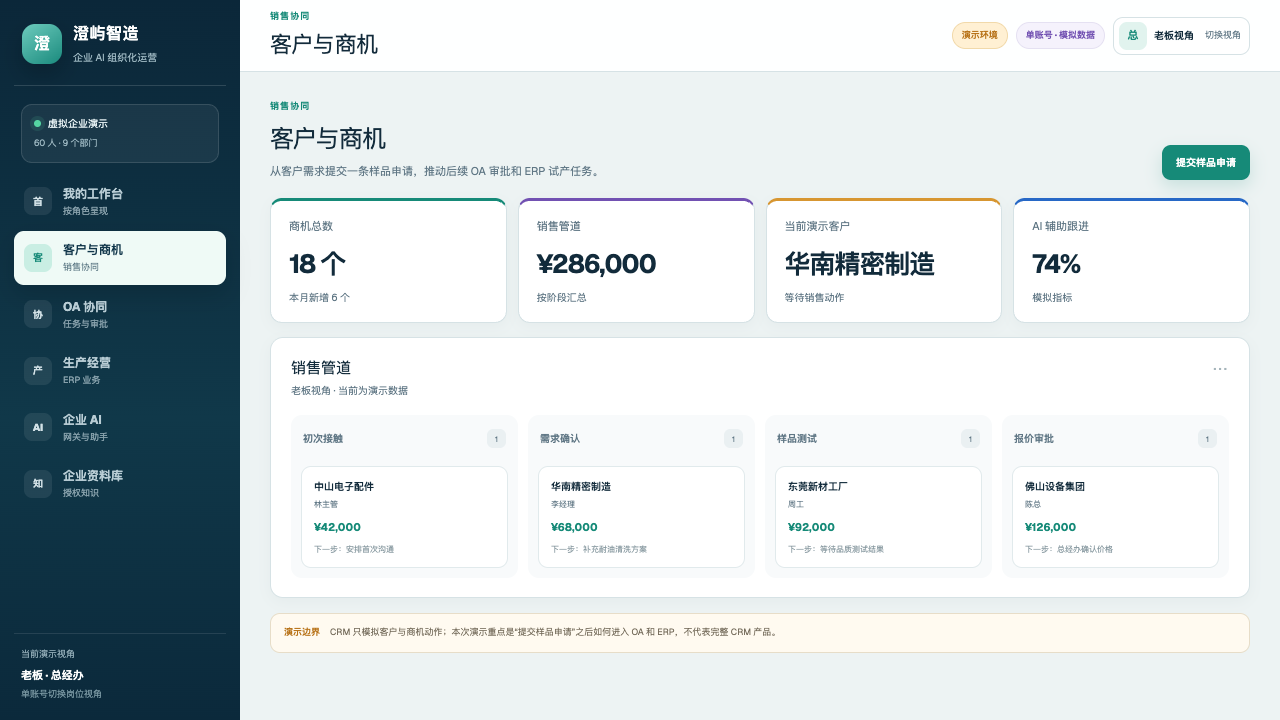This screenshot has width=1280, height=720.
Task: Click the 当前演示客户 stat card
Action: click(x=884, y=260)
